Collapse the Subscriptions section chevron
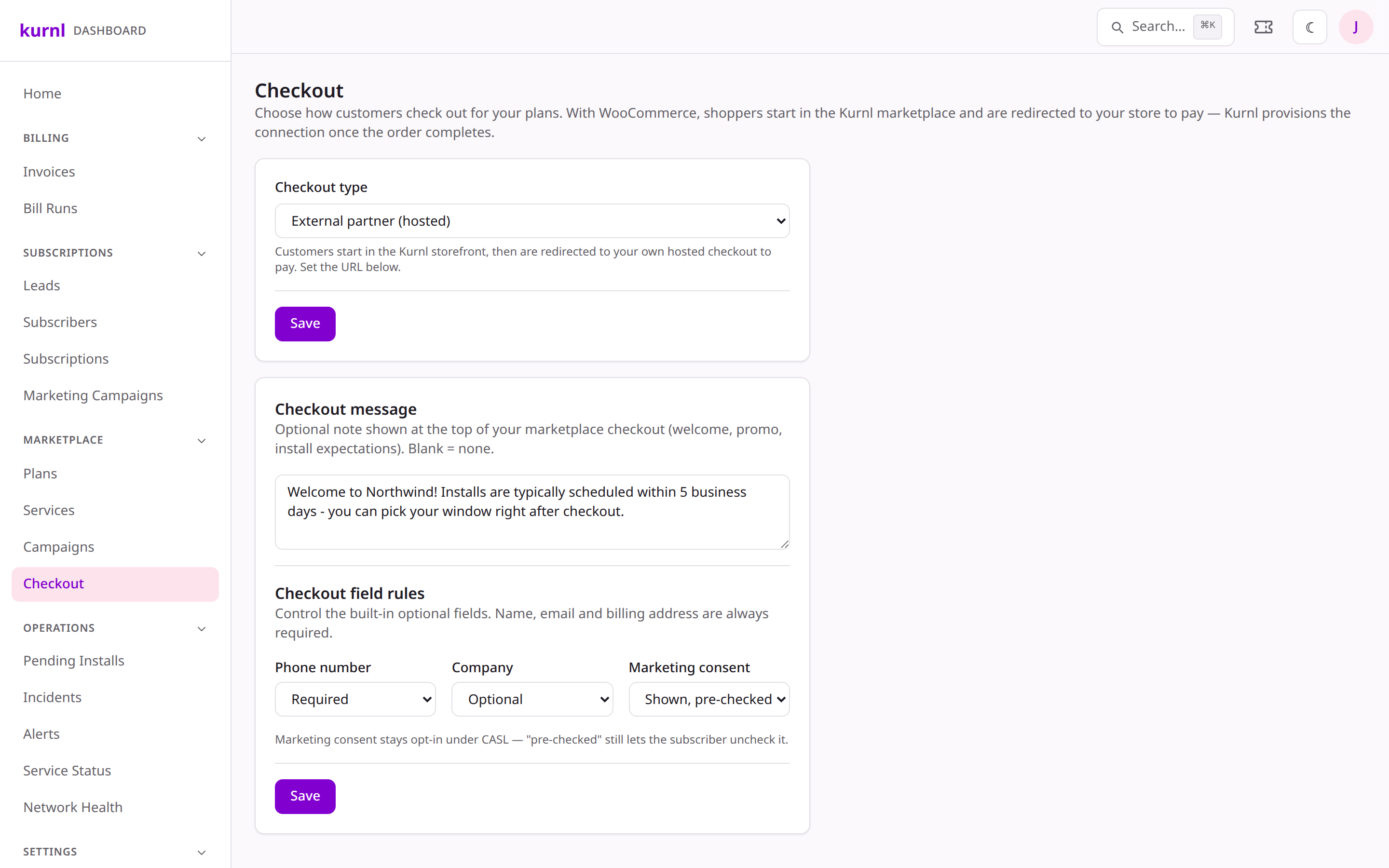The width and height of the screenshot is (1389, 868). pyautogui.click(x=202, y=254)
